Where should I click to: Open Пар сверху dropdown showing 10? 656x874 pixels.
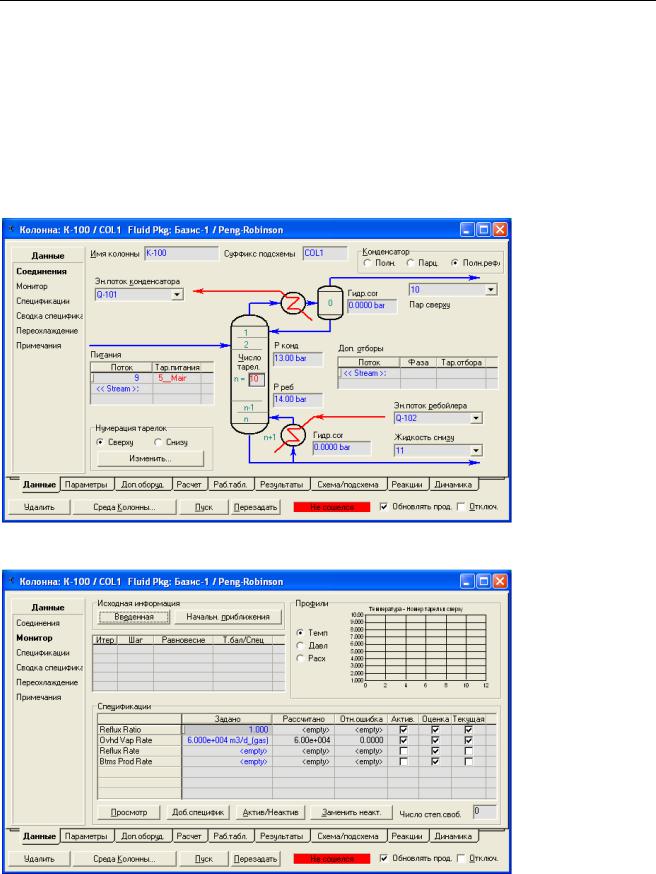pos(490,289)
